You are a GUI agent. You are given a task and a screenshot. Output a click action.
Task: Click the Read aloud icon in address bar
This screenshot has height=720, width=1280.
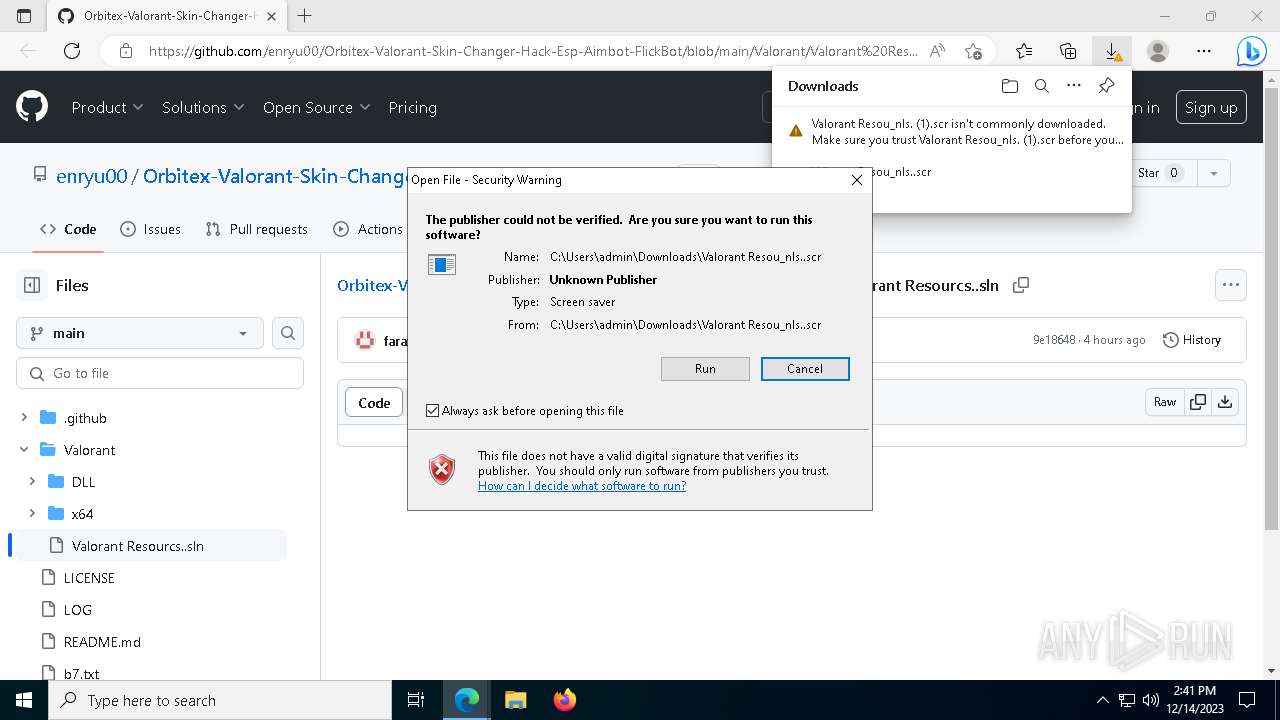tap(937, 51)
